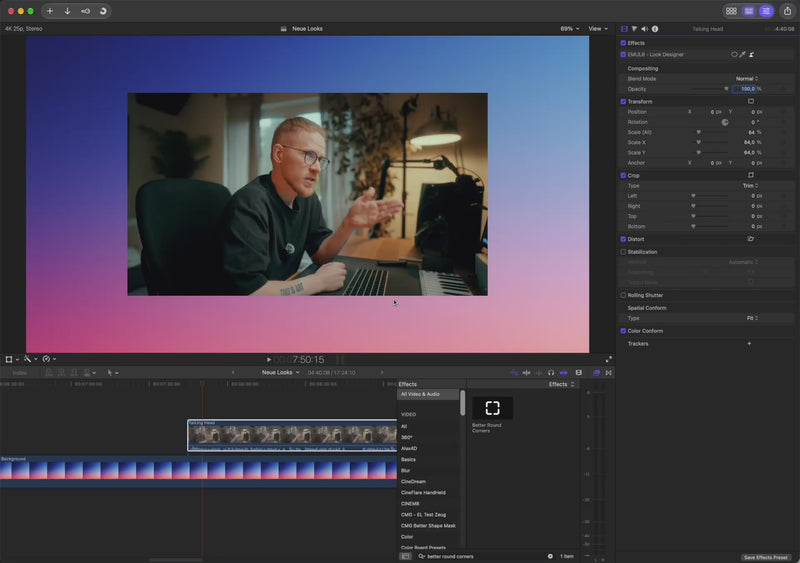
Task: Click the share export icon
Action: (787, 11)
